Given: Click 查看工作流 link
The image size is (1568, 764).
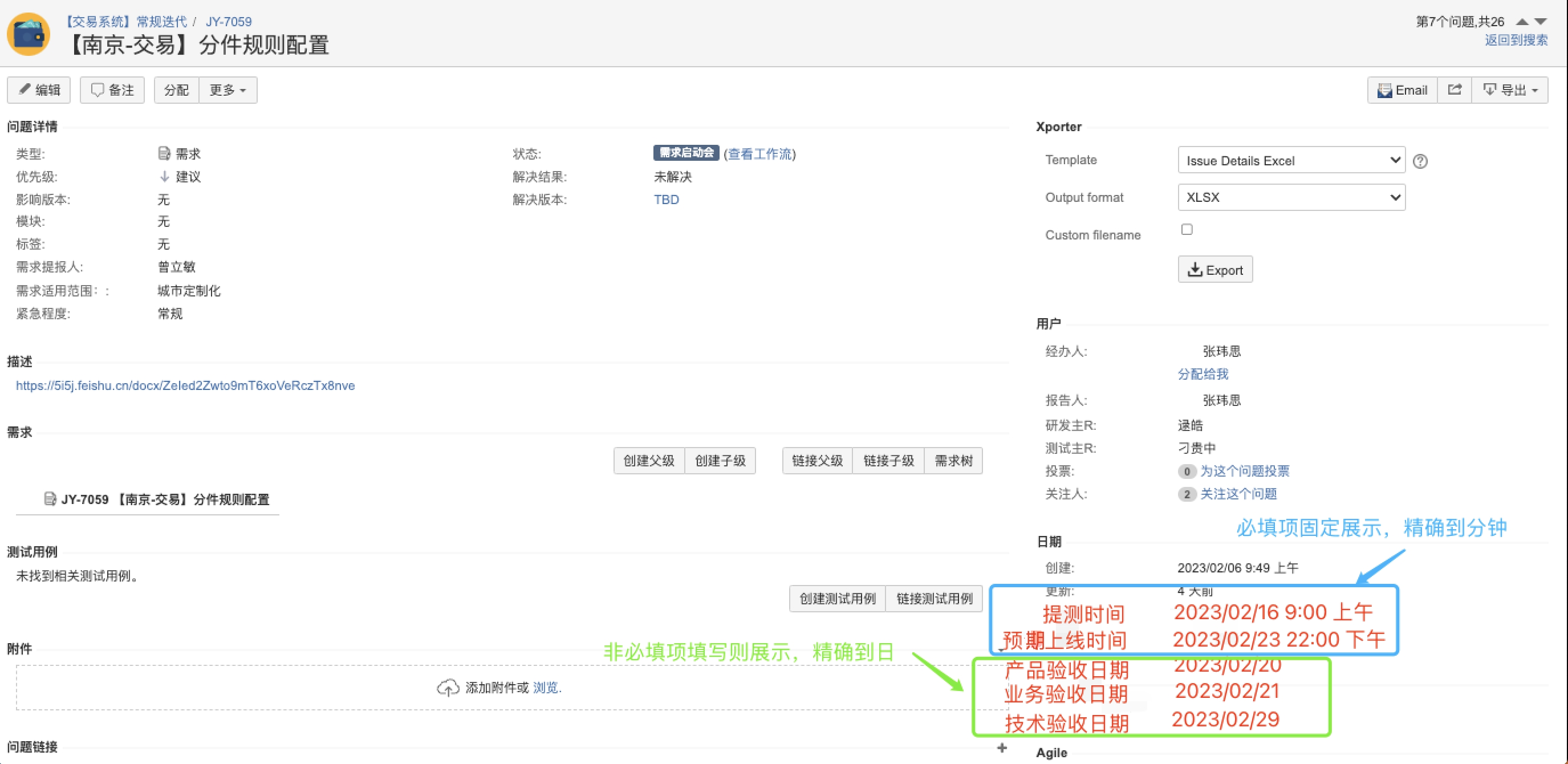Looking at the screenshot, I should click(759, 154).
